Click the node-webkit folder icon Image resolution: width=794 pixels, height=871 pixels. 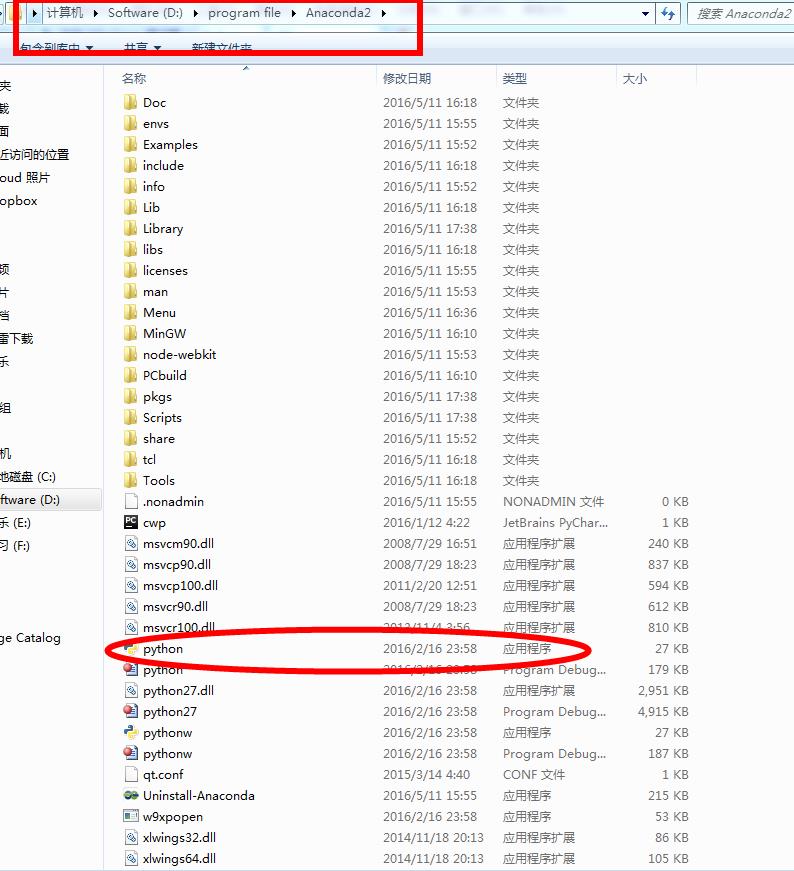coord(131,354)
